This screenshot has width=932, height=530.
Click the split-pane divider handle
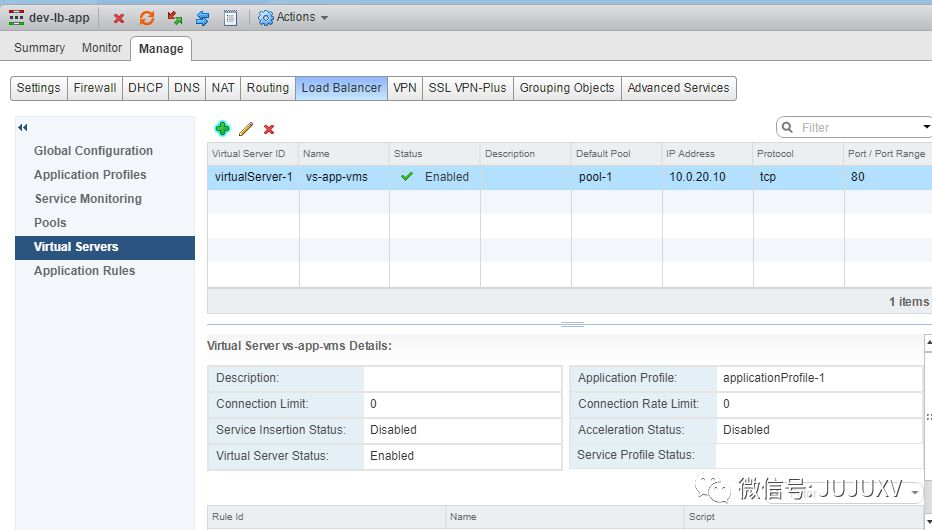coord(572,324)
